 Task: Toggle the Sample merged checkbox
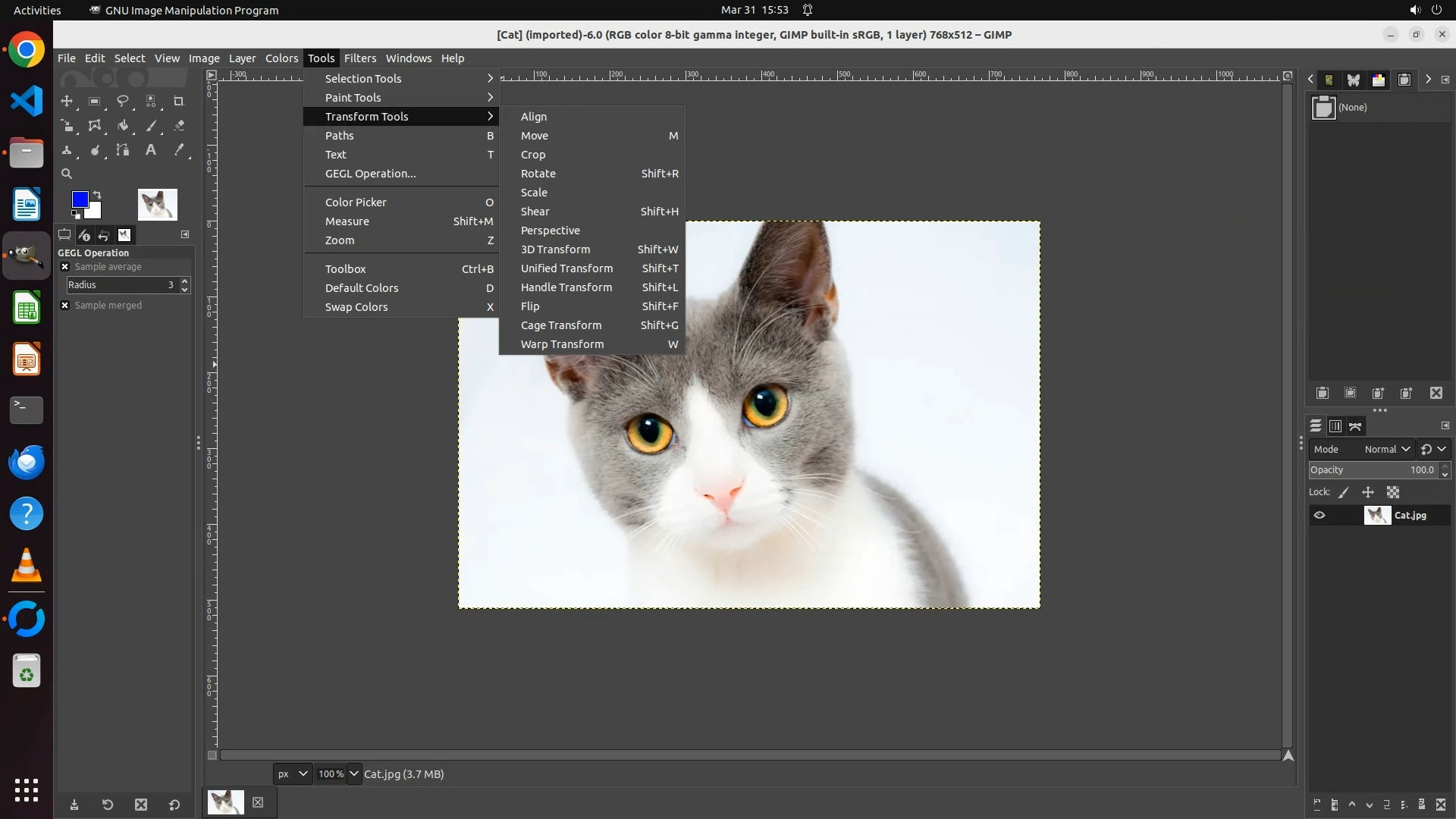(65, 306)
